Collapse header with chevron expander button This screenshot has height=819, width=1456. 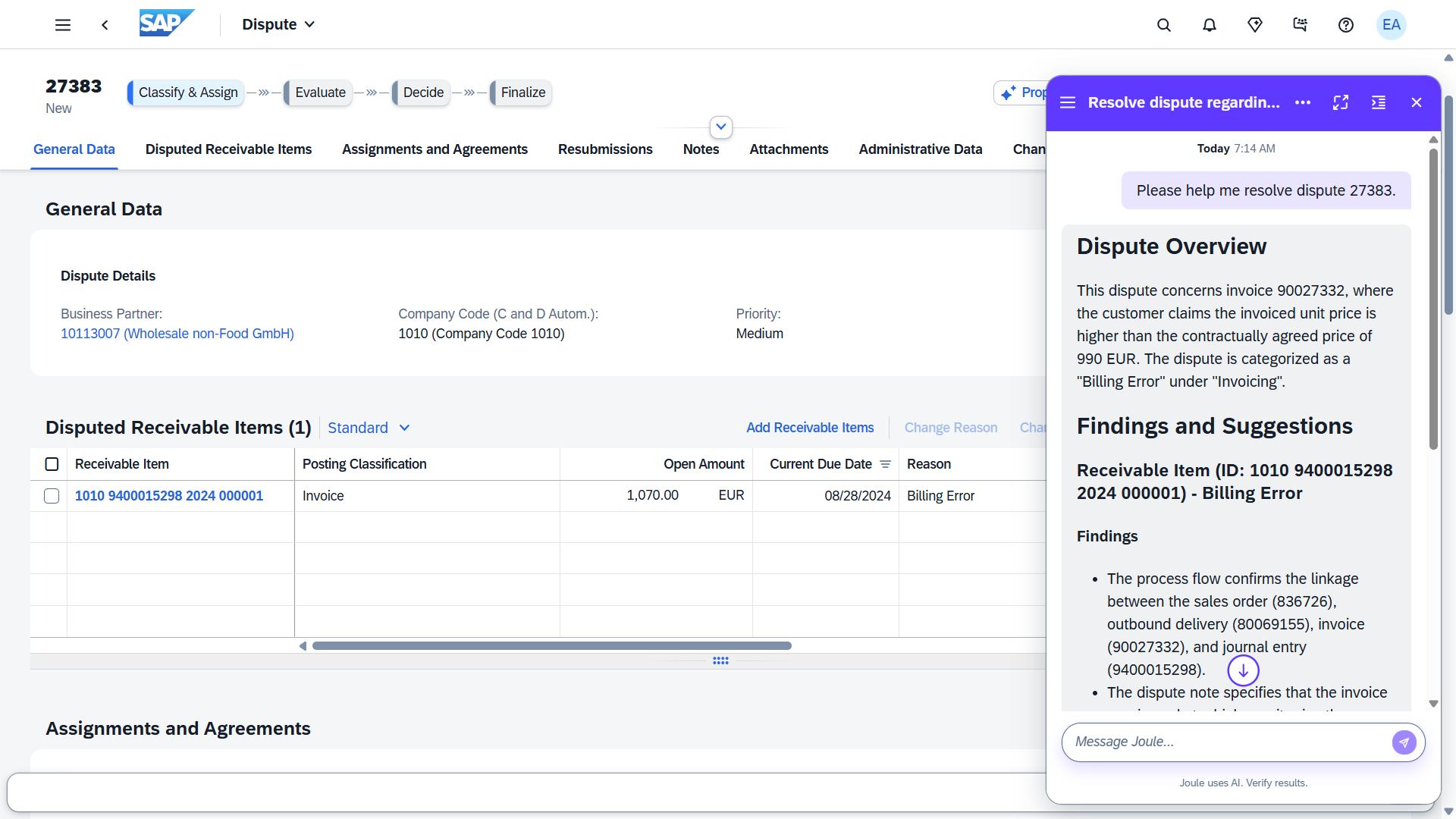pyautogui.click(x=720, y=127)
